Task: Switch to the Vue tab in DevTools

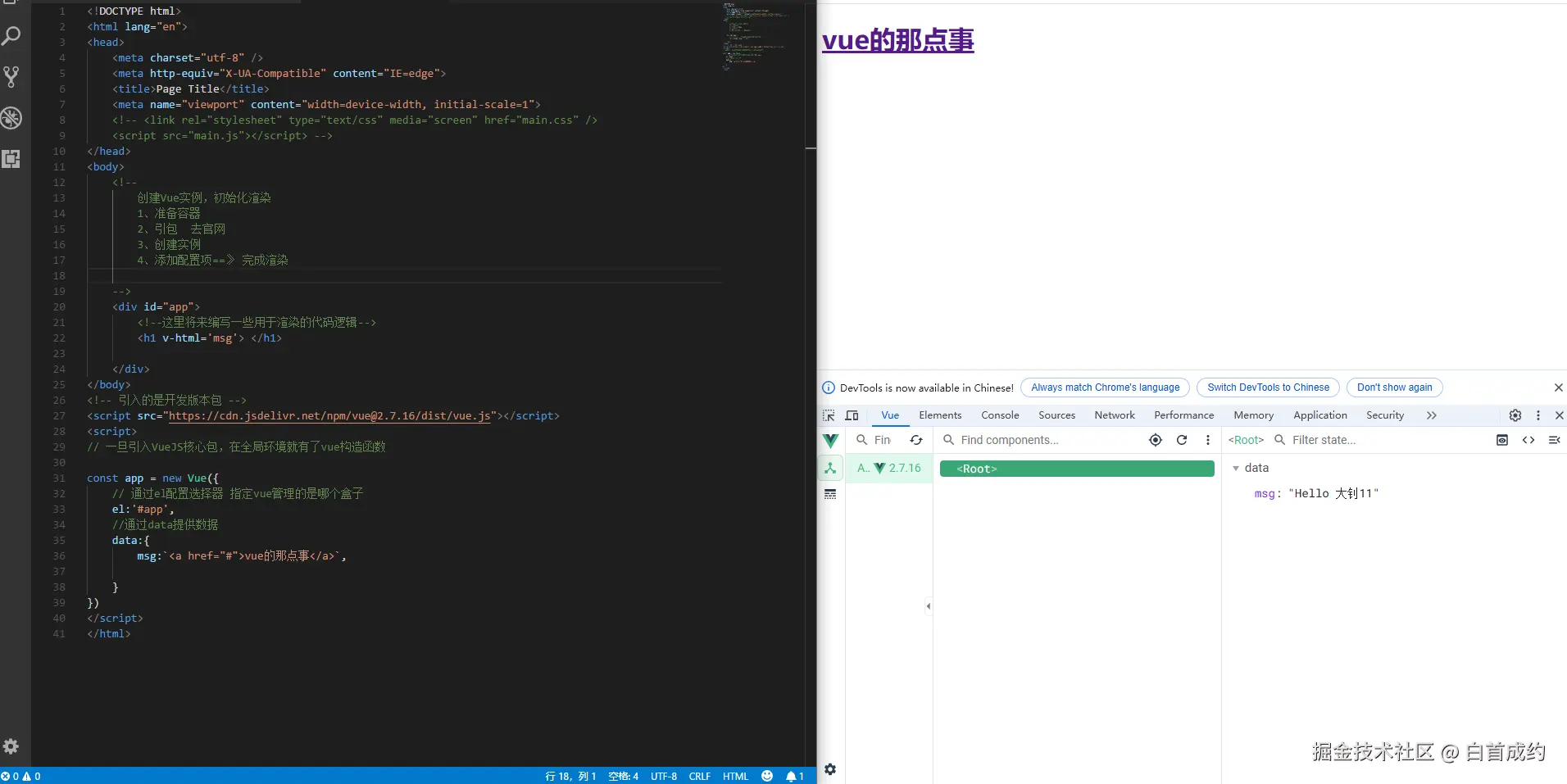Action: coord(890,415)
